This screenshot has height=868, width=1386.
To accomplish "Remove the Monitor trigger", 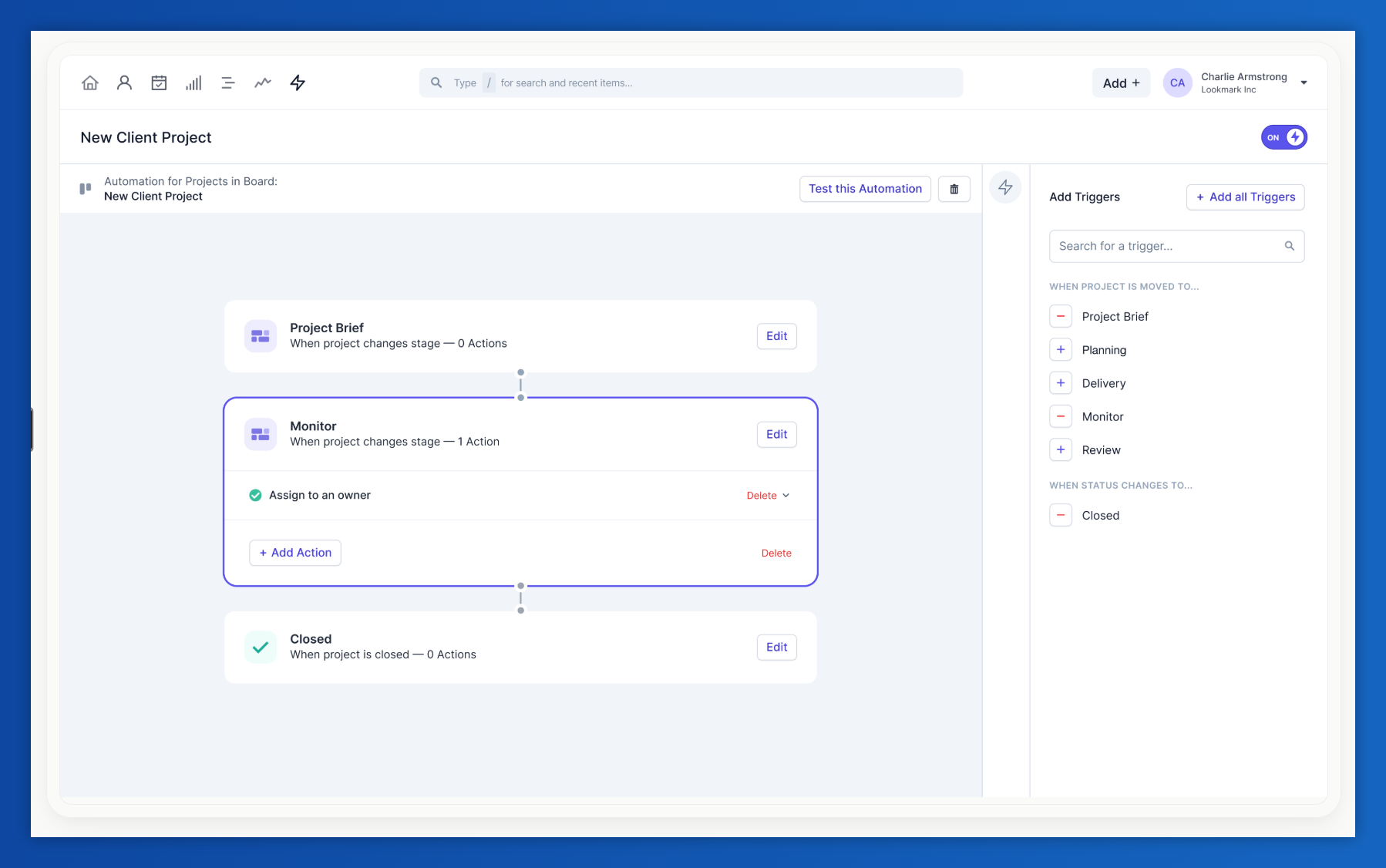I will pos(1061,416).
